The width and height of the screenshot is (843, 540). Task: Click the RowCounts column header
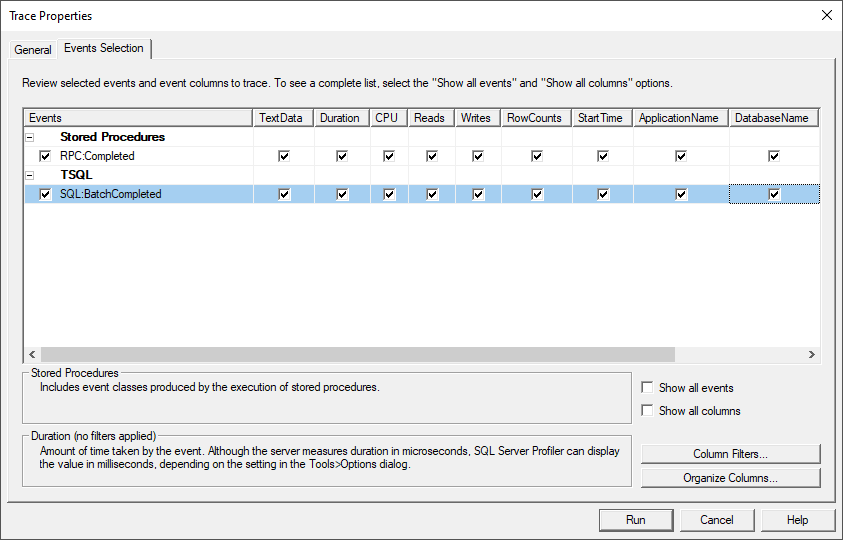[x=537, y=118]
